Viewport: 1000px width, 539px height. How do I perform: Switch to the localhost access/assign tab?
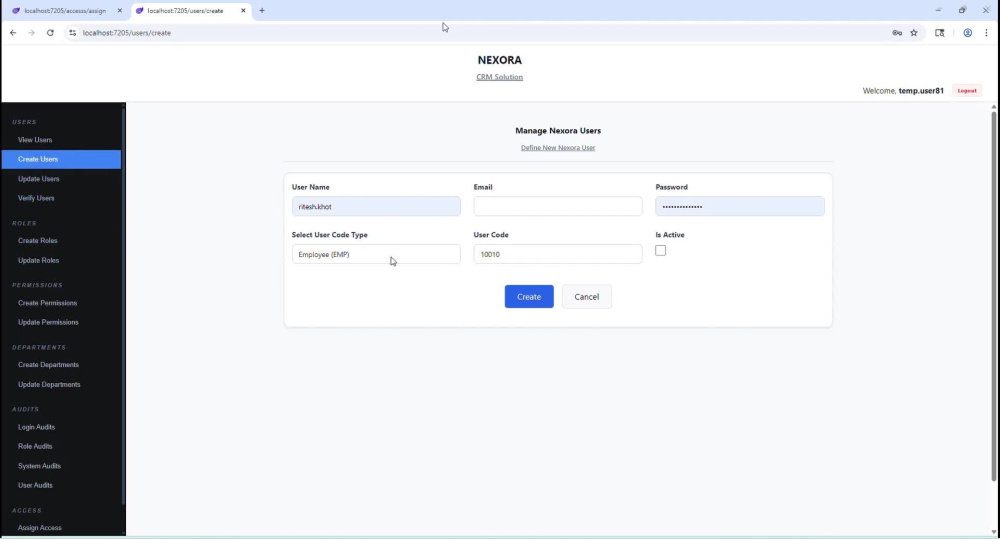pos(64,10)
